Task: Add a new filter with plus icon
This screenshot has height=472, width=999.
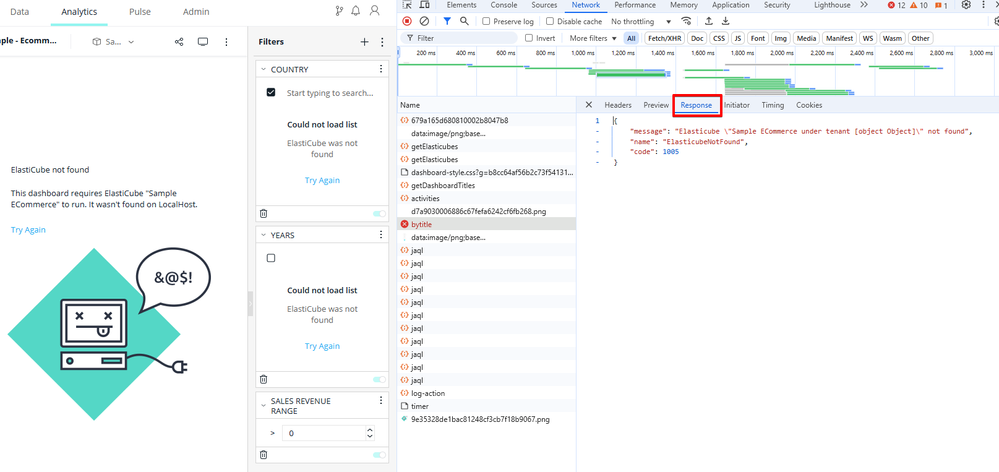Action: tap(365, 42)
